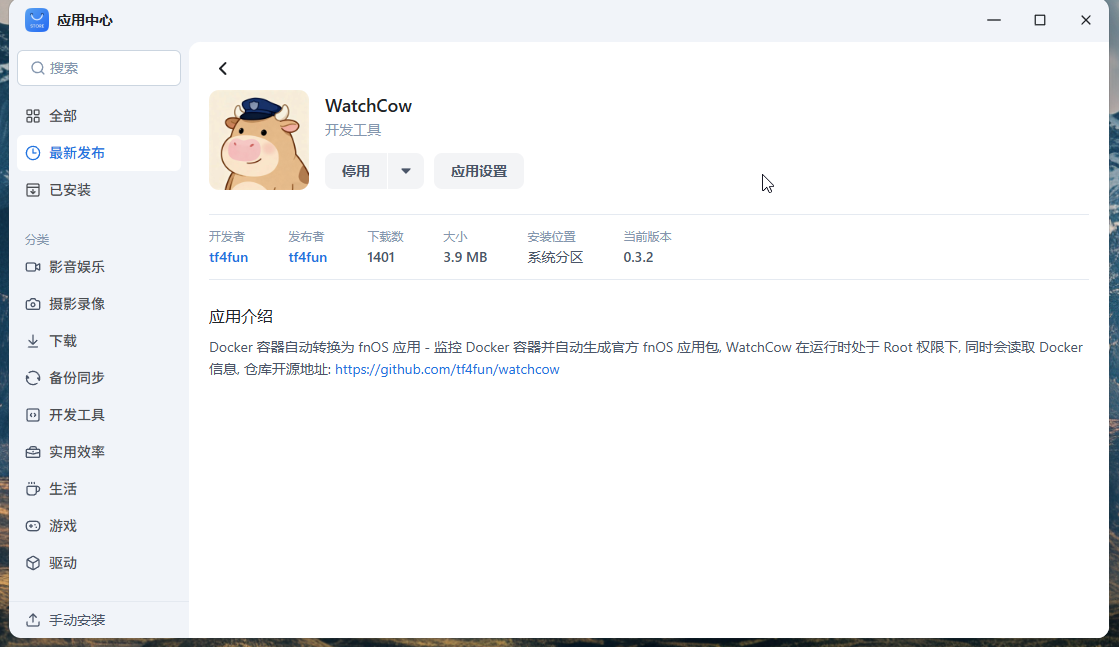Image resolution: width=1119 pixels, height=647 pixels.
Task: Open 应用设置 app settings
Action: (x=479, y=171)
